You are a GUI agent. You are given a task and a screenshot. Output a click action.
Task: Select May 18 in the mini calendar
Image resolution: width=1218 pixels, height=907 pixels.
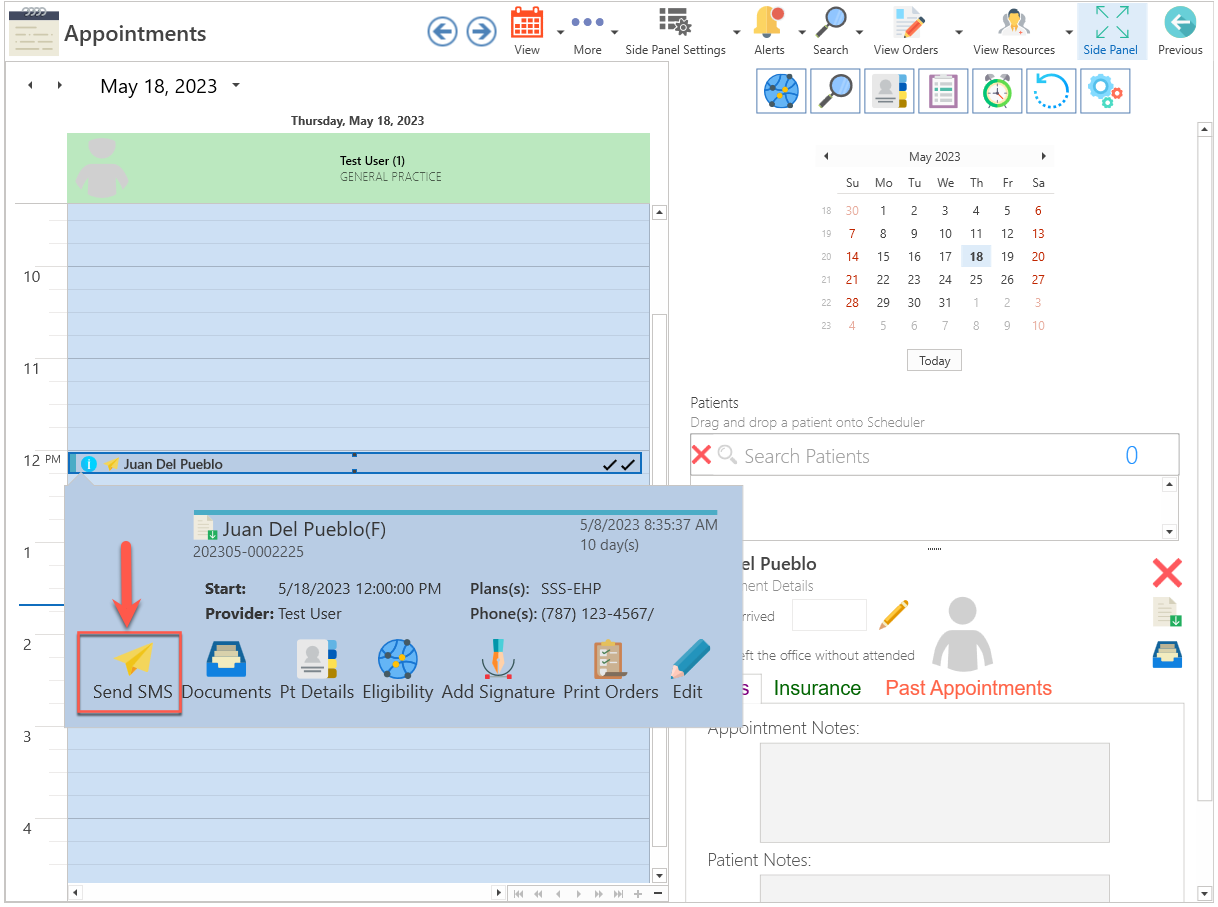(976, 257)
